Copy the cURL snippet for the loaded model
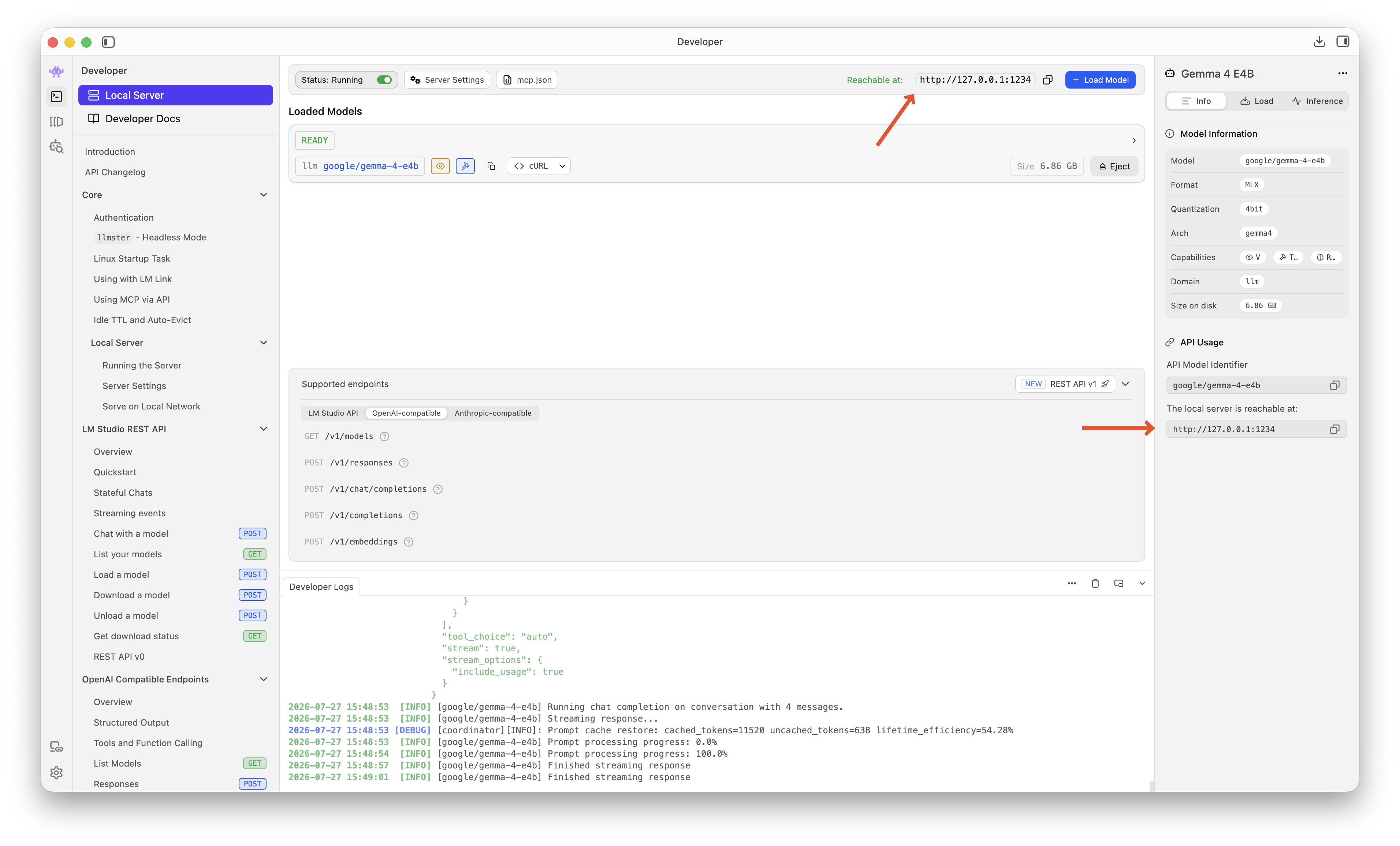The width and height of the screenshot is (1400, 846). [x=531, y=166]
